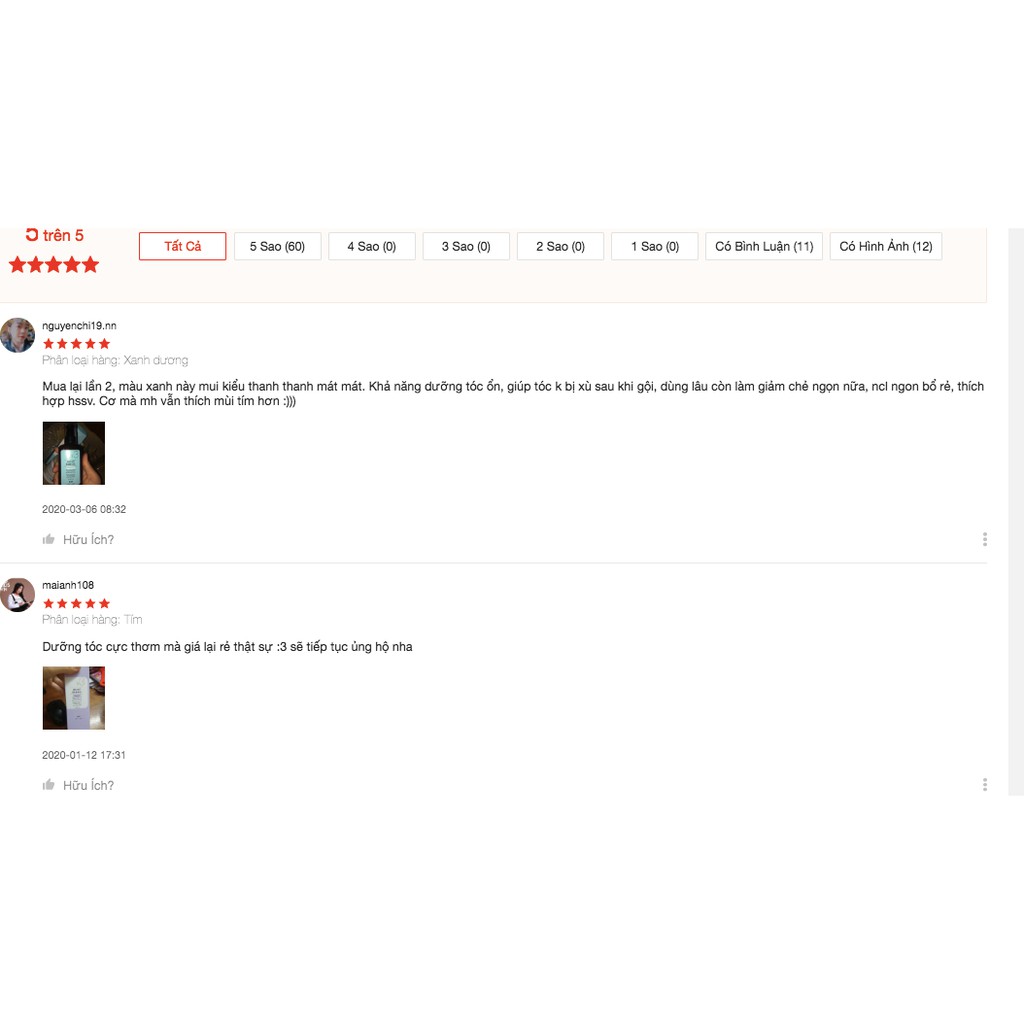View the purple bottle review photo
This screenshot has width=1024, height=1024.
[x=74, y=697]
